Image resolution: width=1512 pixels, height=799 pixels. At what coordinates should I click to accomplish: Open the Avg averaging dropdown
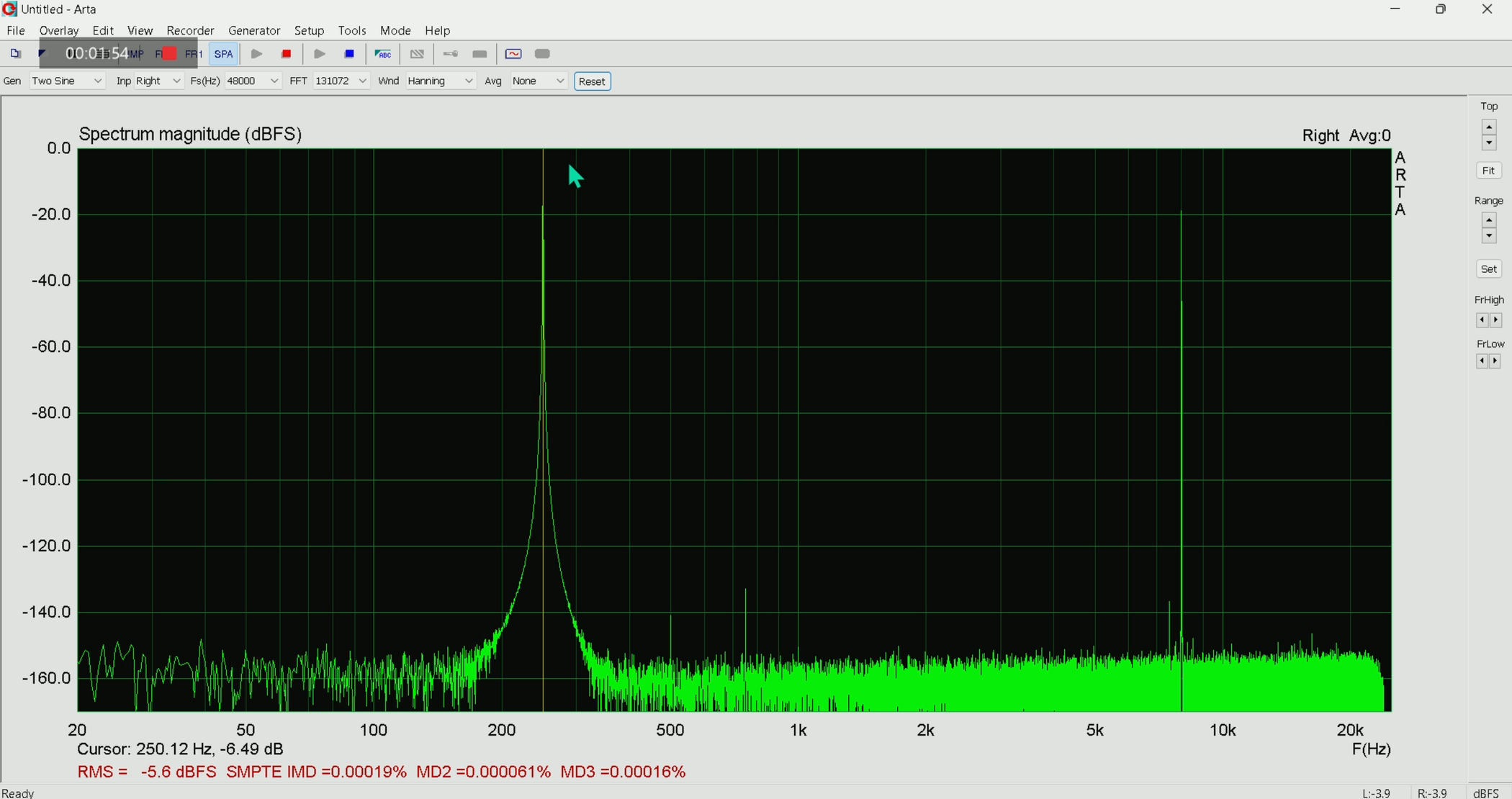(x=539, y=81)
